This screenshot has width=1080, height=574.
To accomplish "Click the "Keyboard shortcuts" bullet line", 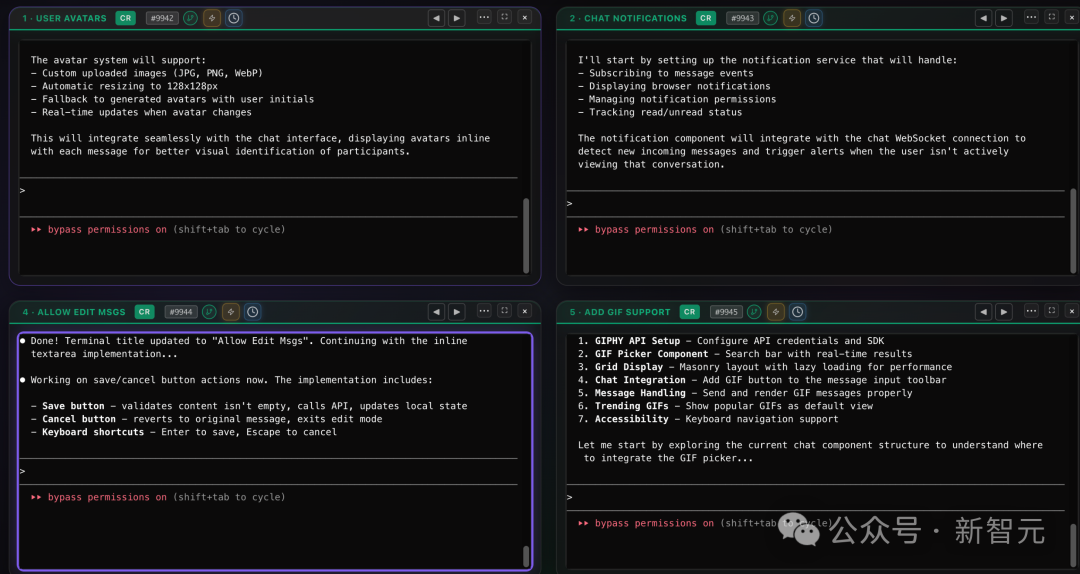I will point(184,432).
